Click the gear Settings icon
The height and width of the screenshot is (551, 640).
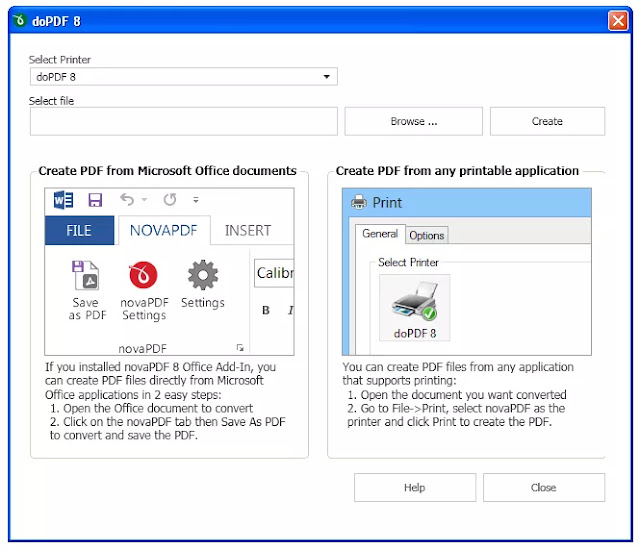[203, 275]
